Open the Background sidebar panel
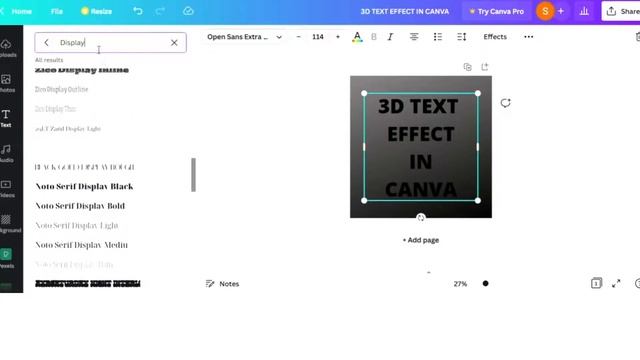 tap(7, 224)
